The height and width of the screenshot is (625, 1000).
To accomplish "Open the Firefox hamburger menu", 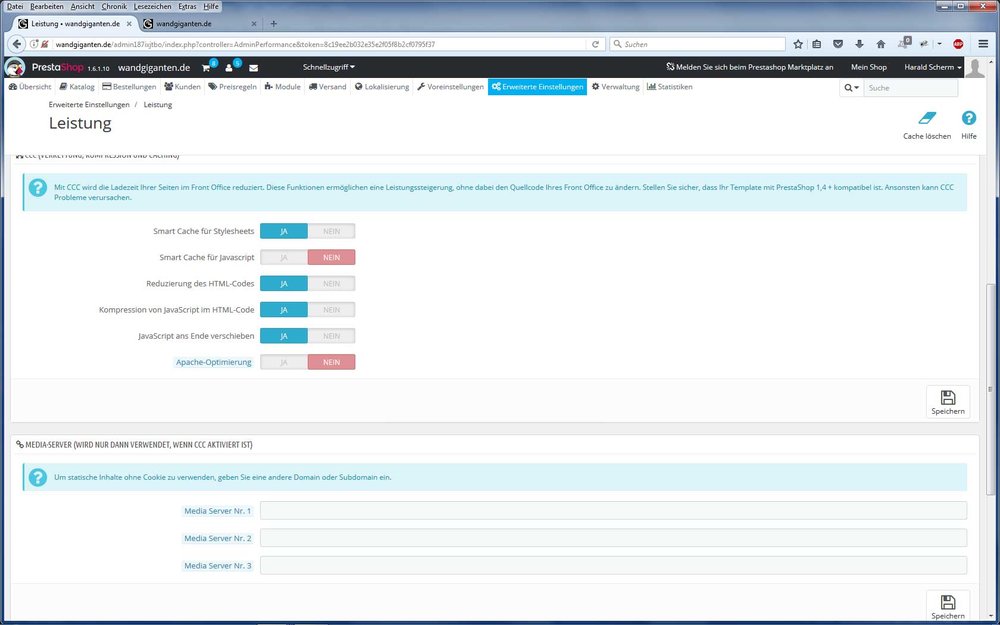I will (983, 44).
